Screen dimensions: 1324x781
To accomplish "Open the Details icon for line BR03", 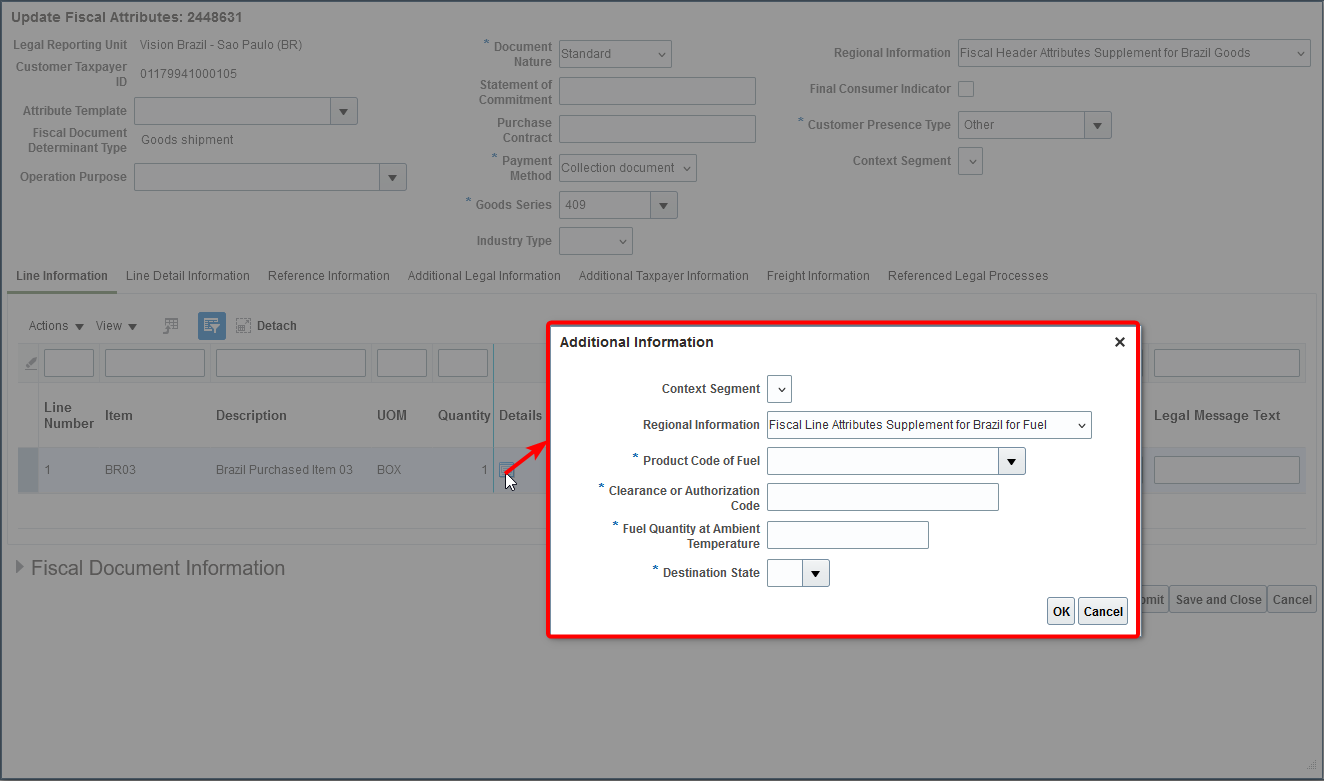I will click(x=507, y=470).
